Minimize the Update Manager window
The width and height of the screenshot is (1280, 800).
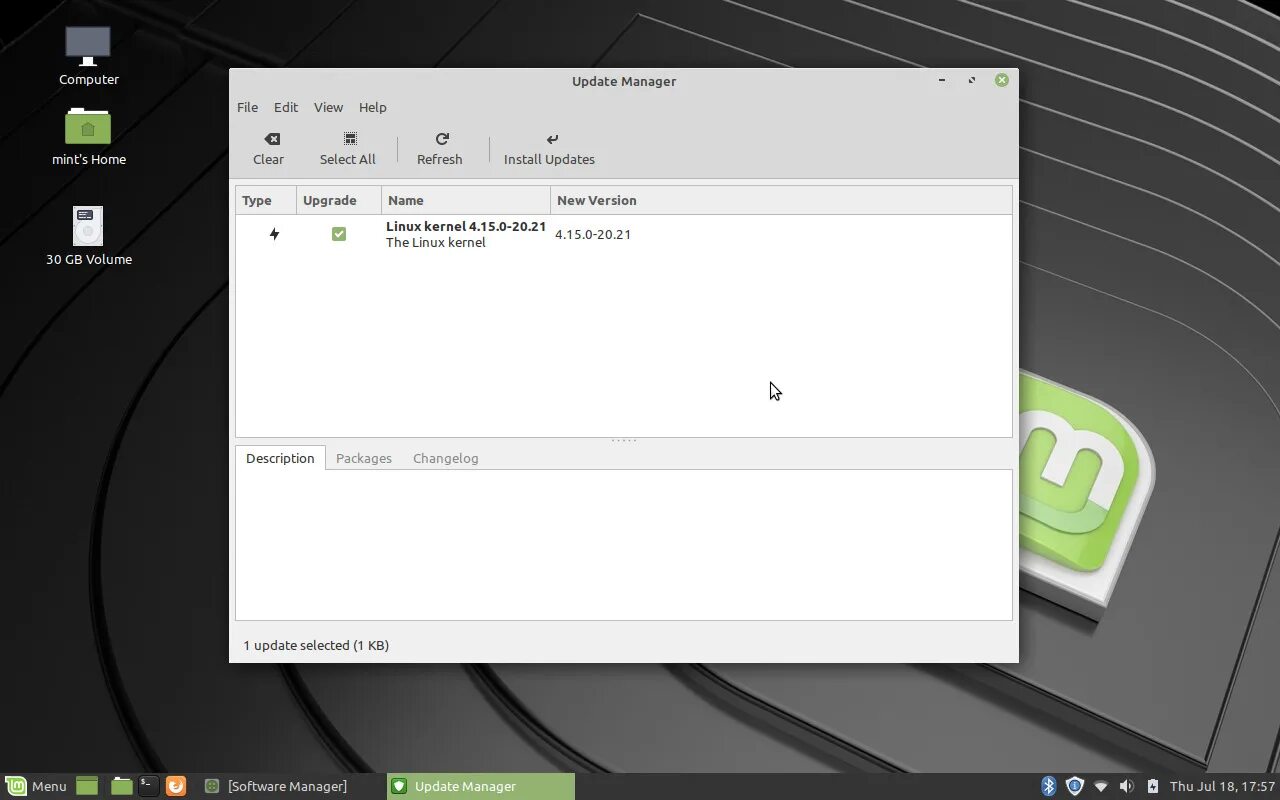tap(942, 80)
